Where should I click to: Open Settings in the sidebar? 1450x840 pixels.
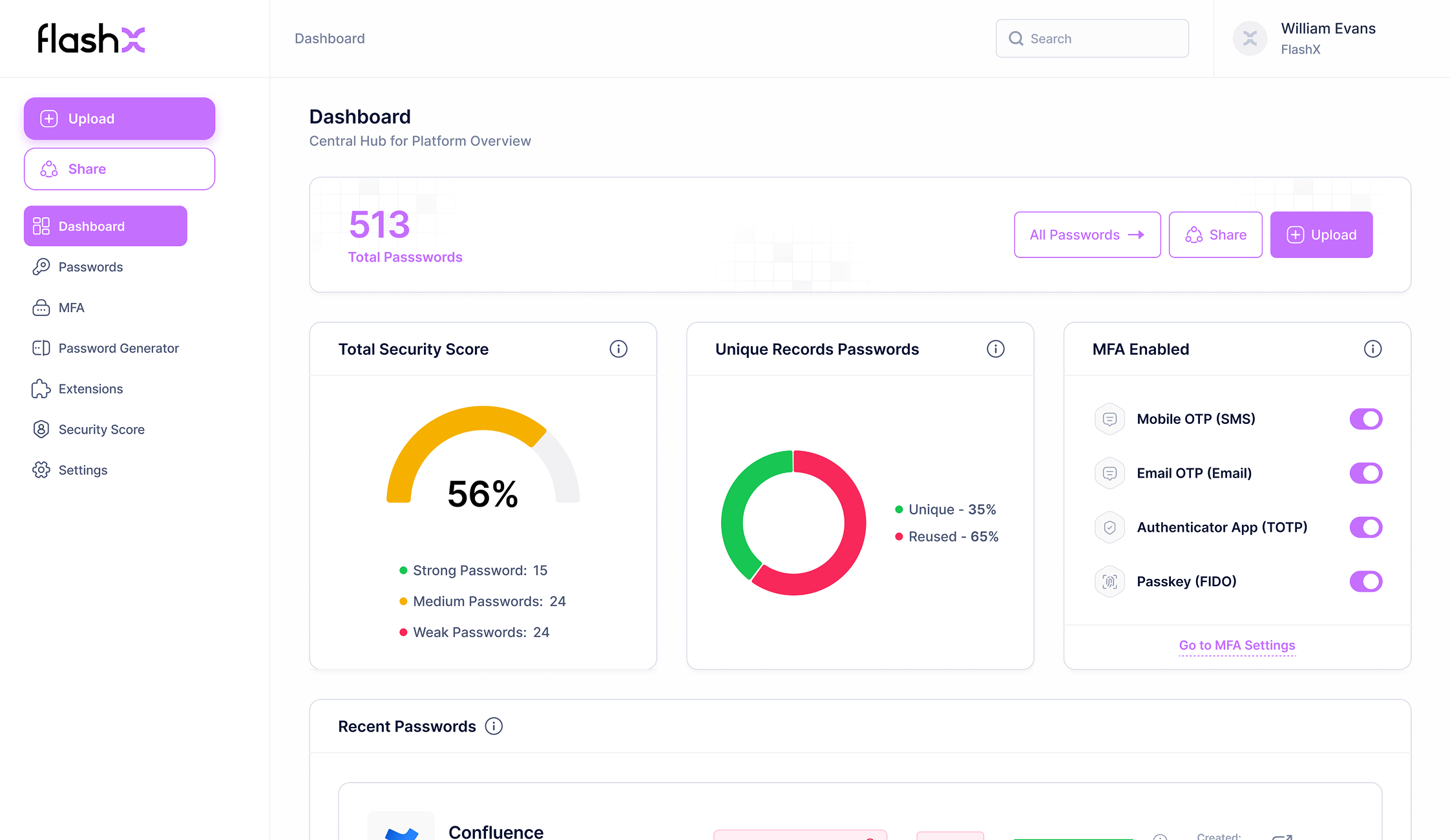(83, 470)
